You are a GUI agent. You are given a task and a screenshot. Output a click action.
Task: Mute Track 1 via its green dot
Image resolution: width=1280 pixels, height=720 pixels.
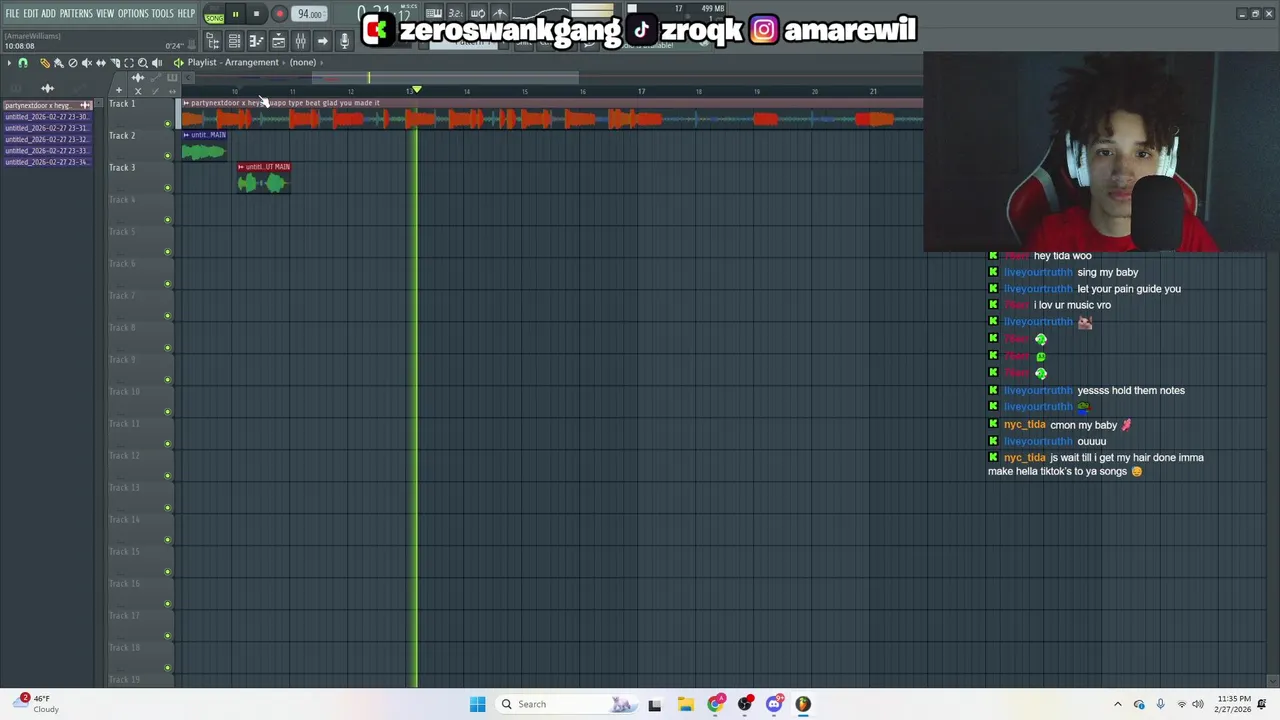coord(168,124)
